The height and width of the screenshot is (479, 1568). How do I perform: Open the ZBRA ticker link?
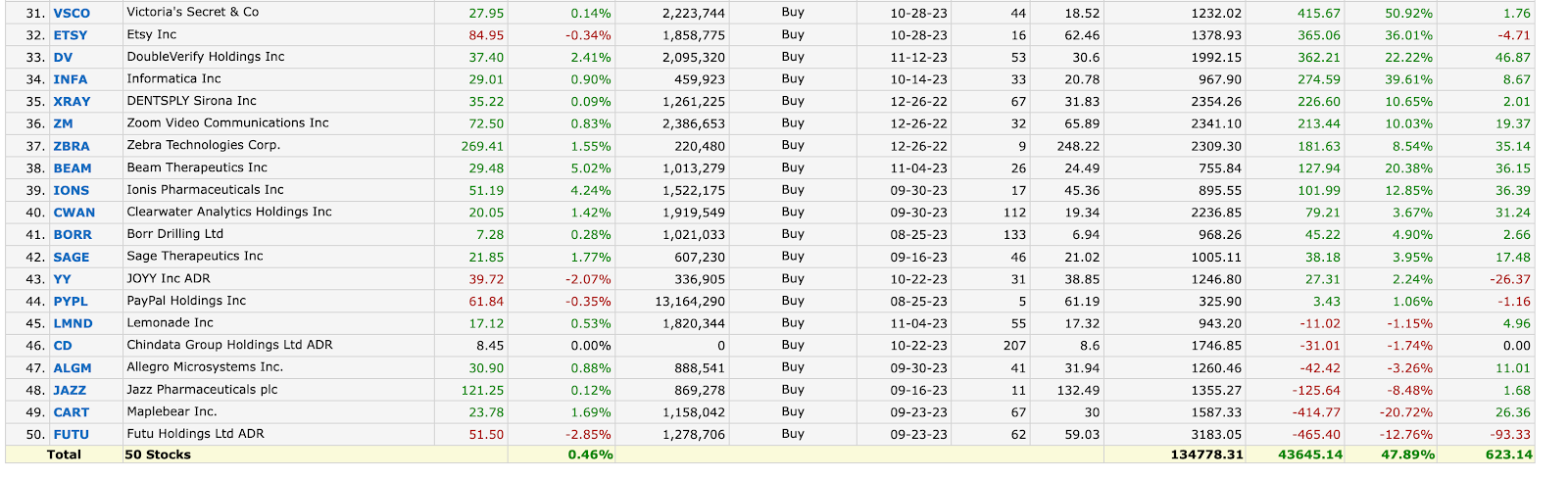[x=72, y=146]
